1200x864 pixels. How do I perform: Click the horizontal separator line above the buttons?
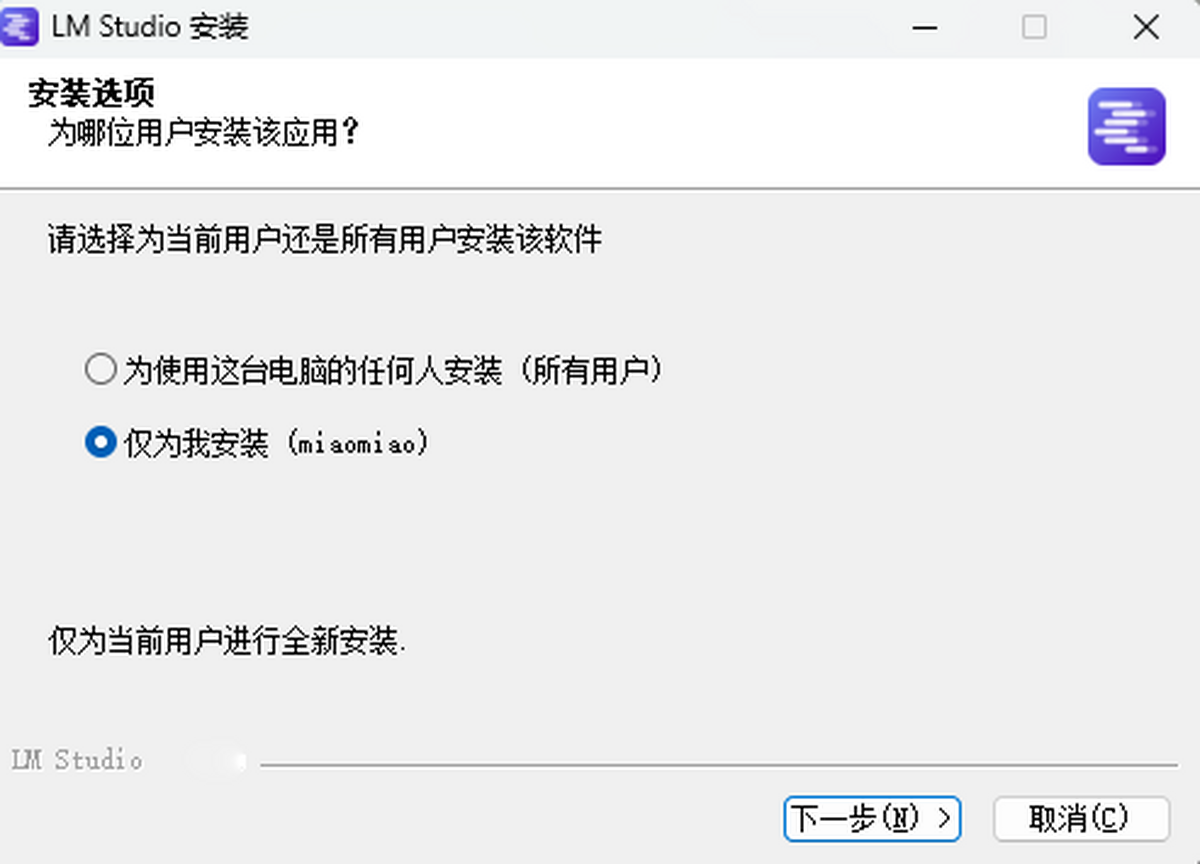pyautogui.click(x=718, y=766)
